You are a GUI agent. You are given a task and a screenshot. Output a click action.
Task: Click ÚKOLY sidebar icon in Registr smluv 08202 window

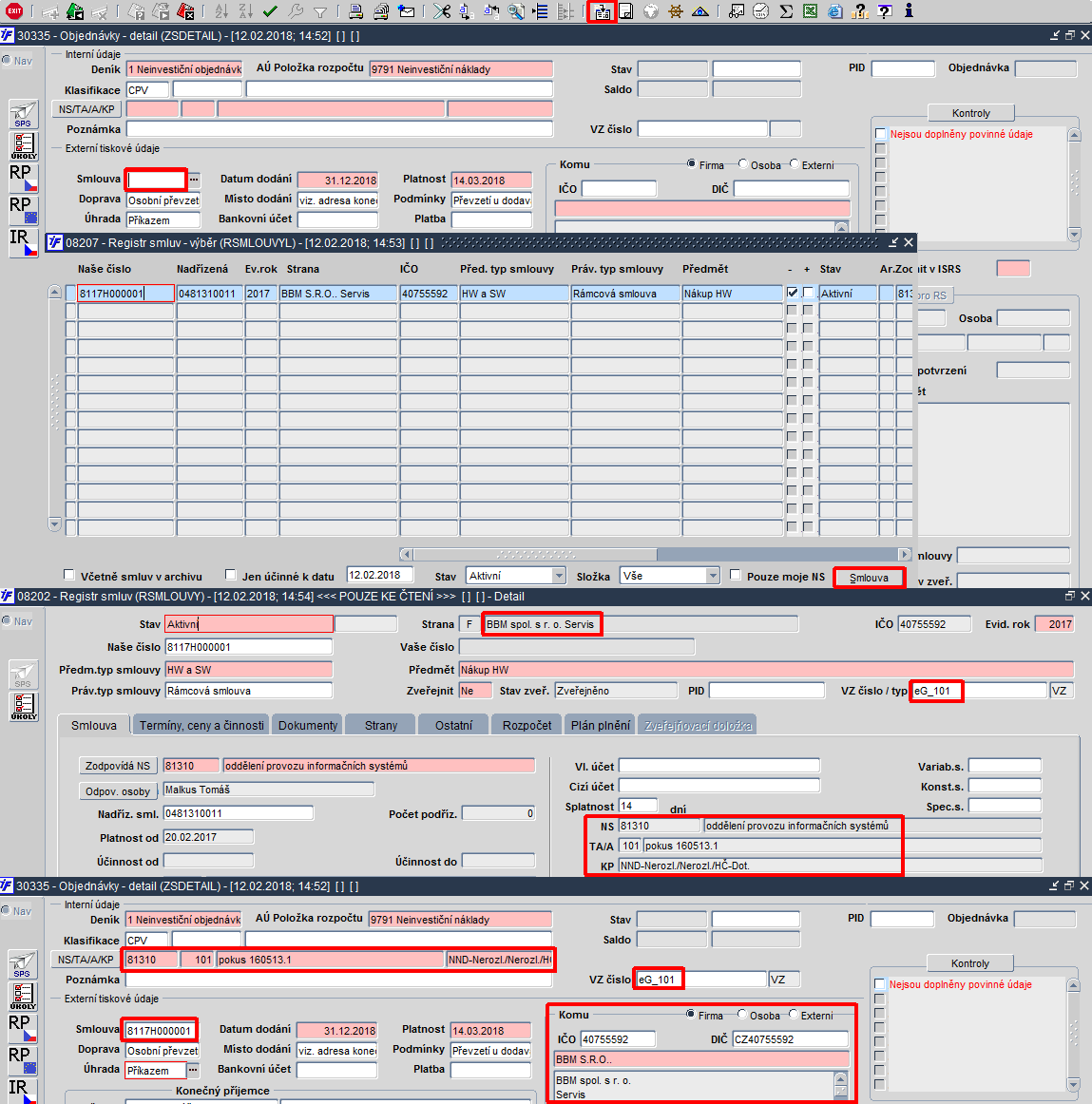(23, 707)
